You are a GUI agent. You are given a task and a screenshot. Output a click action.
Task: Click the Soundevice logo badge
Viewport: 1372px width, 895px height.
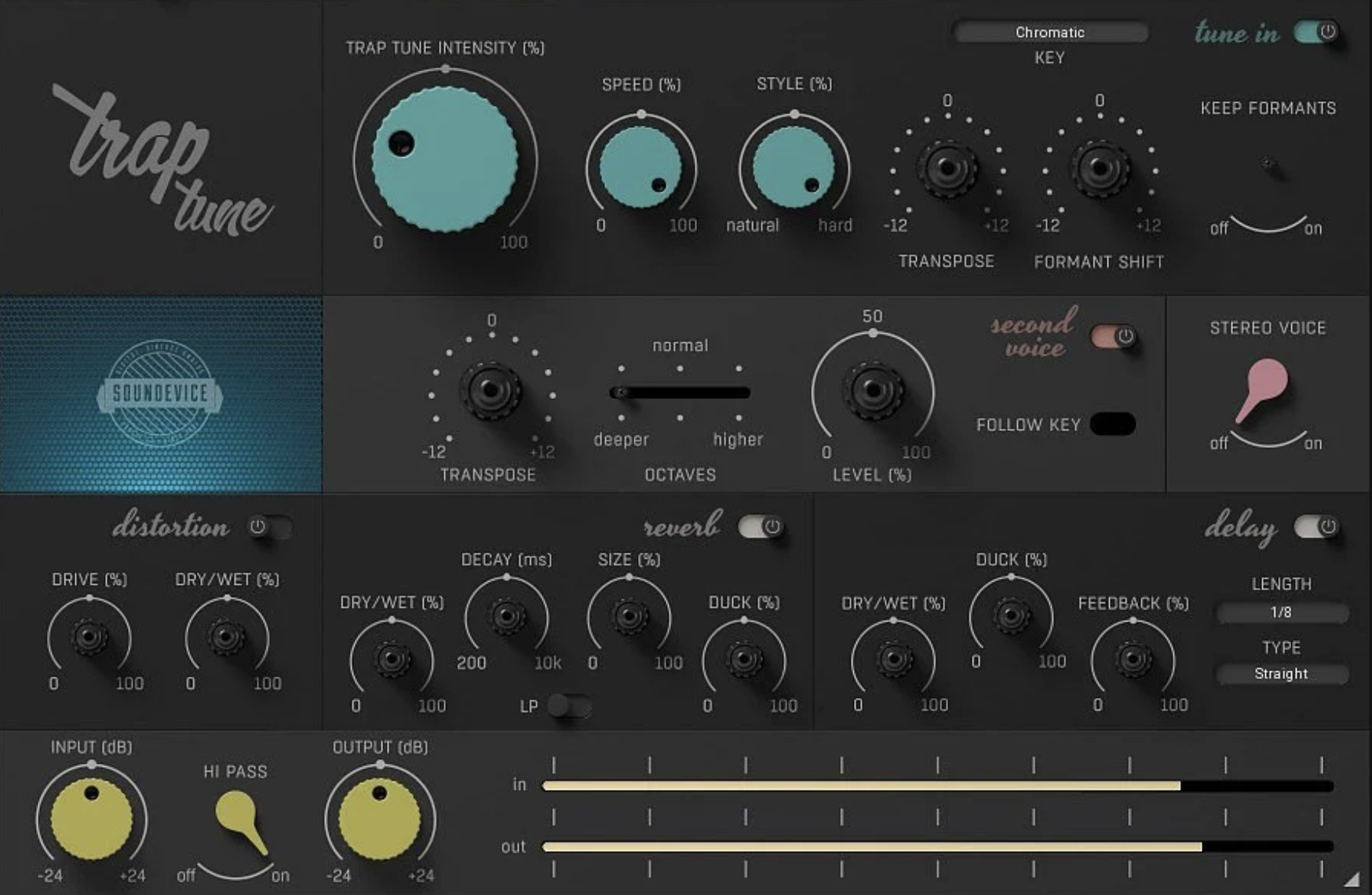click(x=160, y=394)
